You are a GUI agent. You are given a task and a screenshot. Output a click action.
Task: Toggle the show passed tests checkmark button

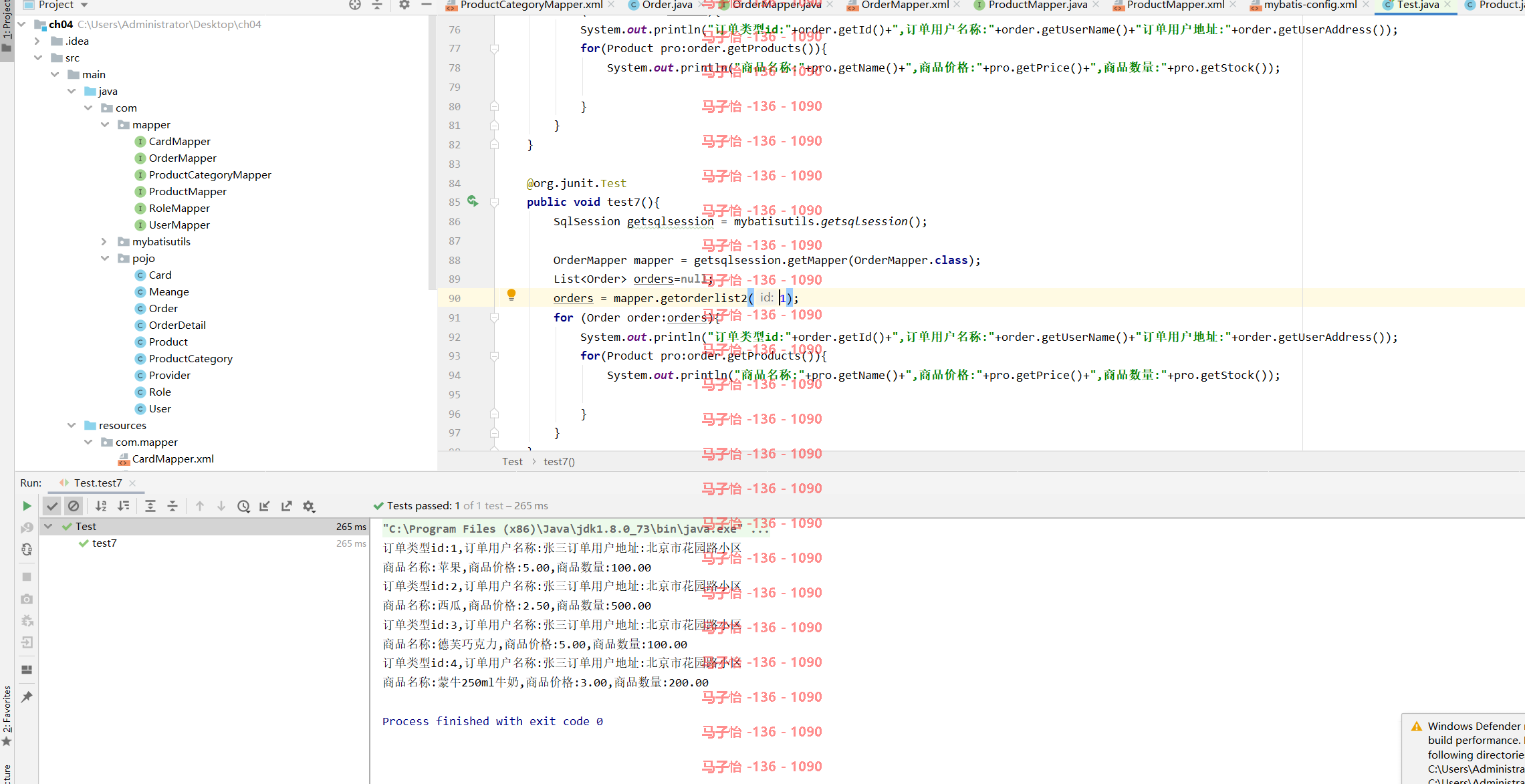[51, 506]
